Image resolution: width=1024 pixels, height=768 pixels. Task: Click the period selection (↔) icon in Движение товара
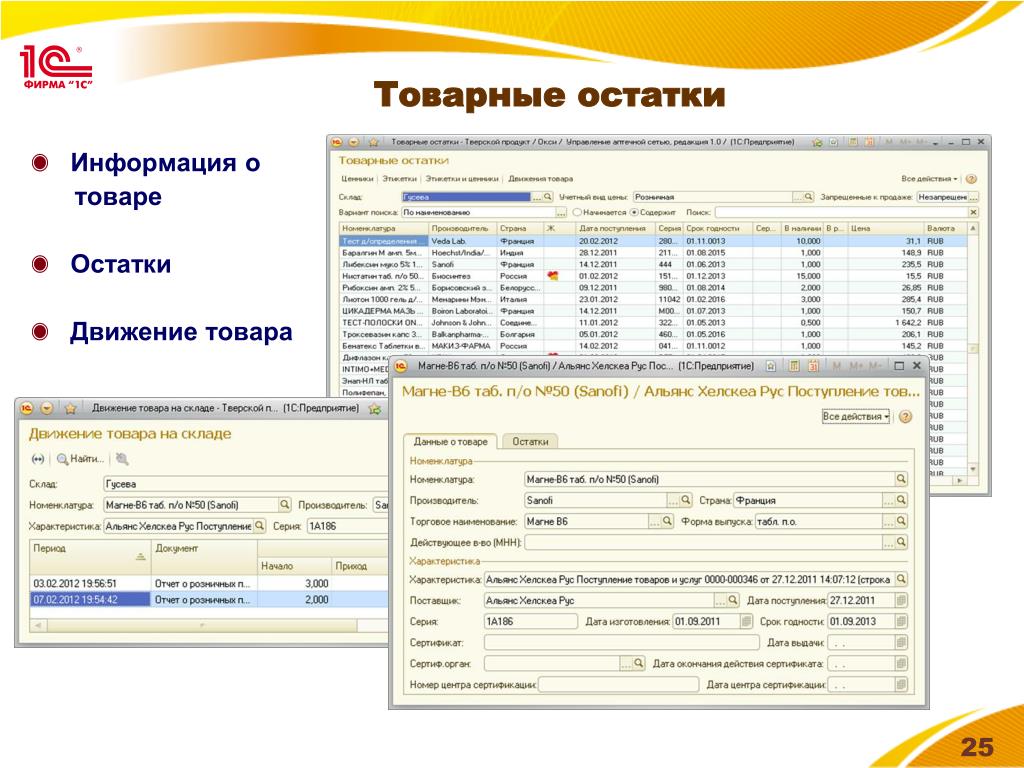pos(38,459)
